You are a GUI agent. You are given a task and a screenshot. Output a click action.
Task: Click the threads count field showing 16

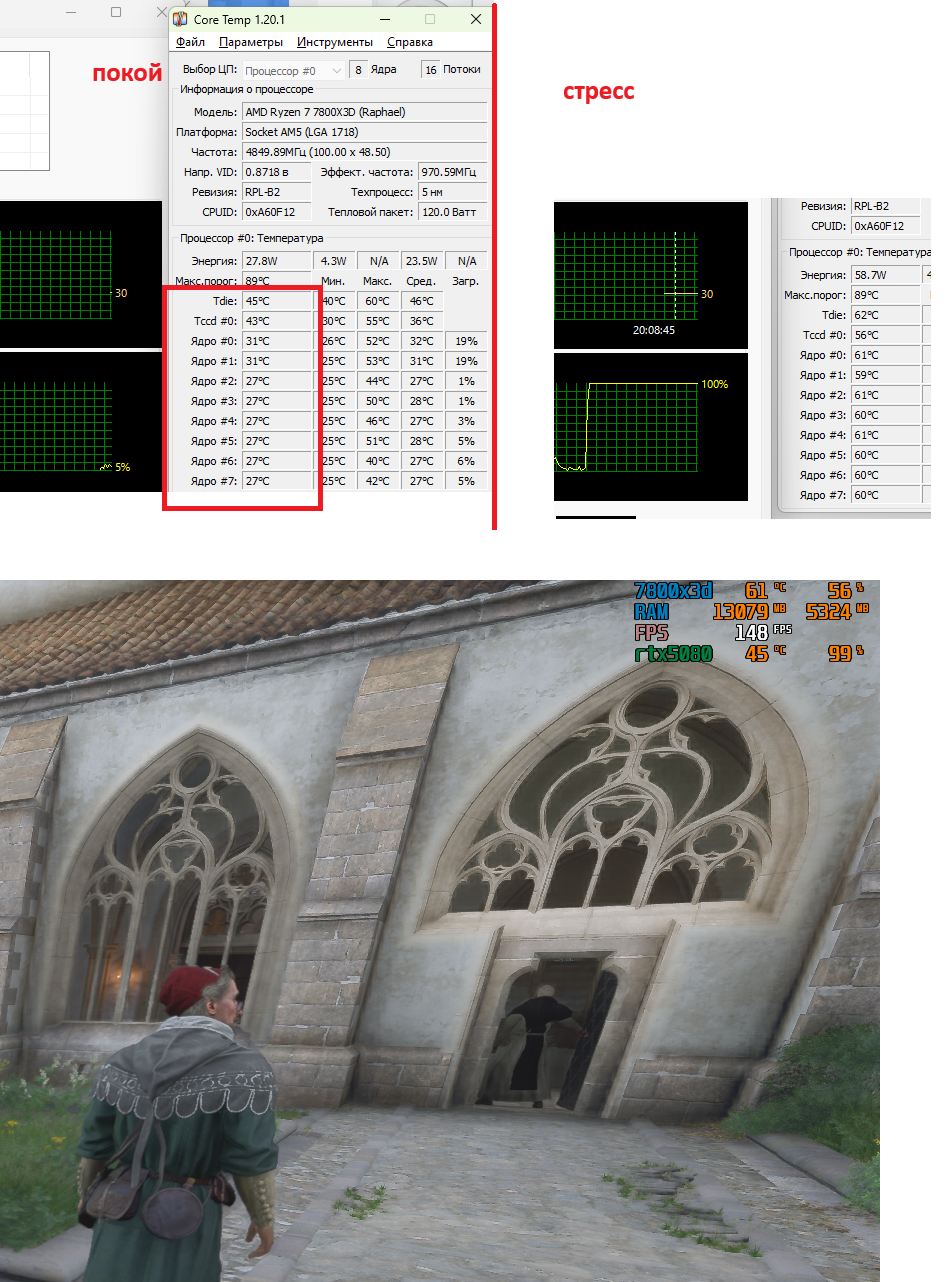[x=430, y=70]
